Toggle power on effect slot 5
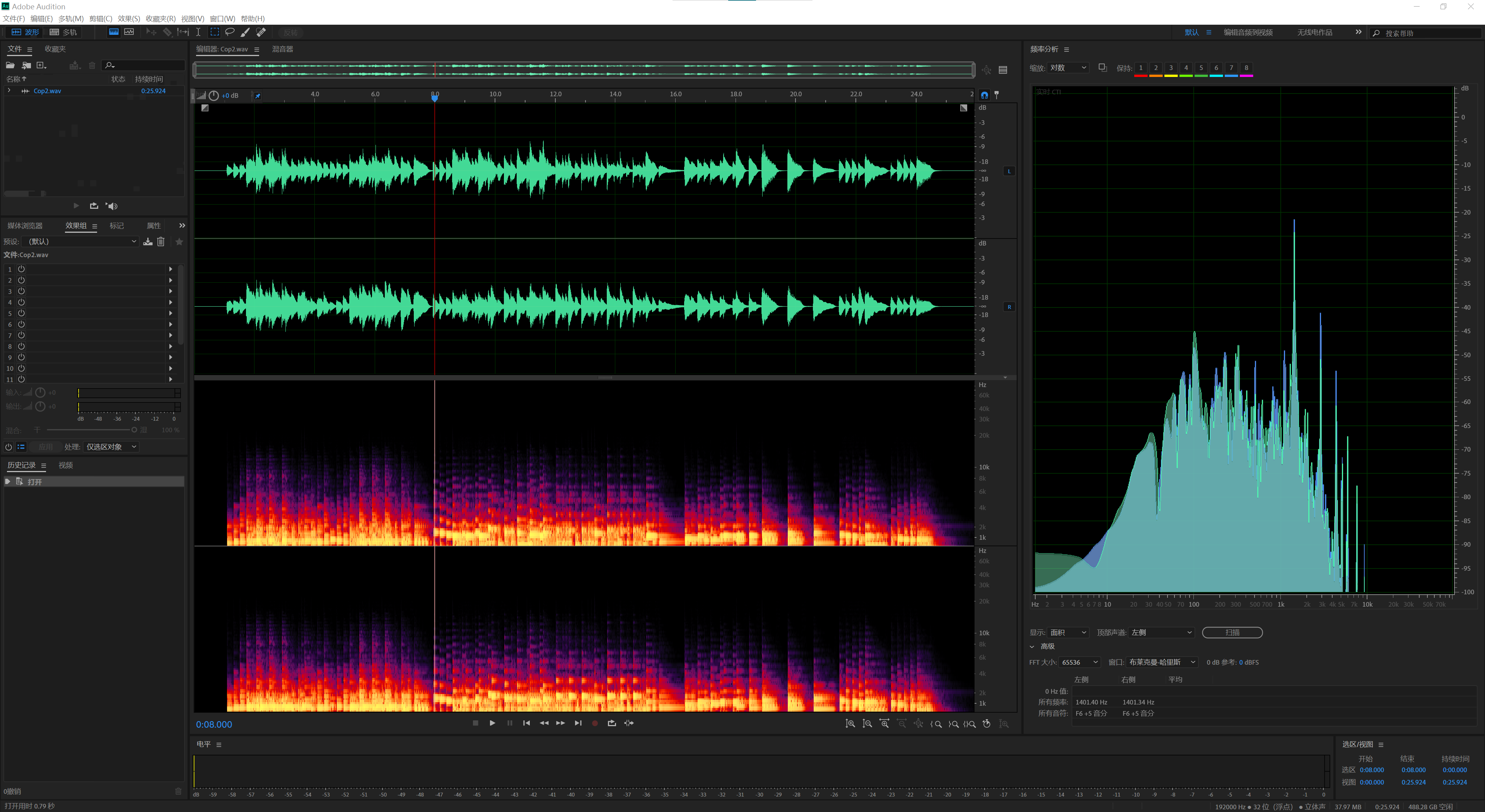1485x812 pixels. pyautogui.click(x=21, y=313)
